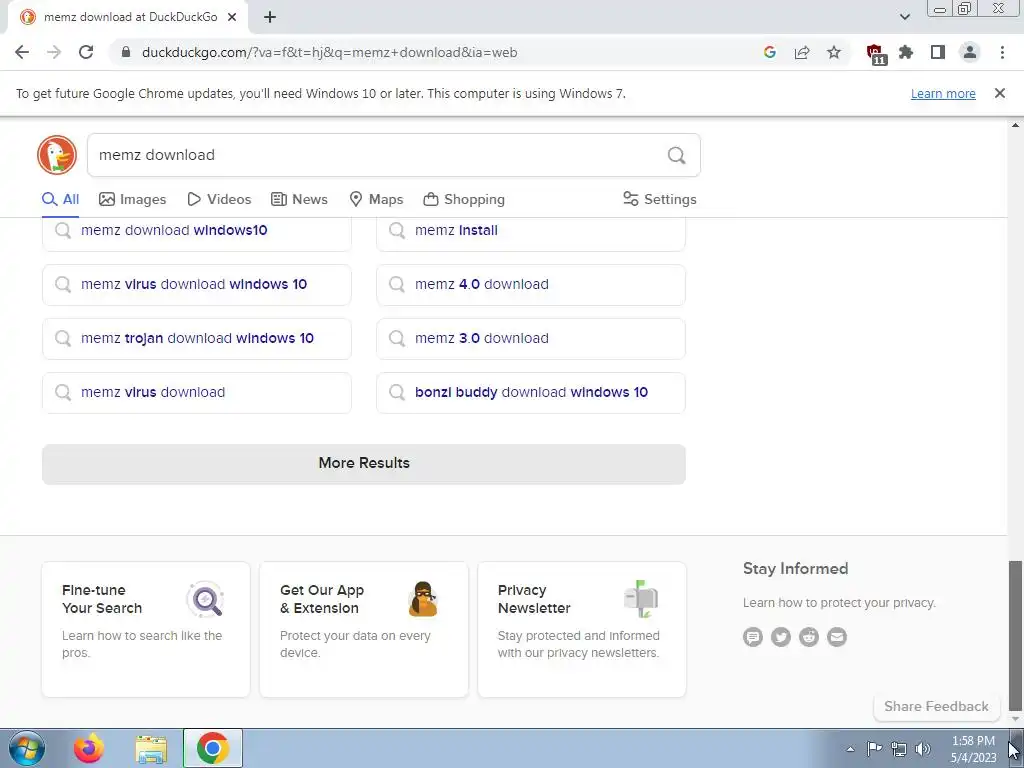The height and width of the screenshot is (768, 1024).
Task: Click the magnifier search button in search box
Action: point(677,155)
